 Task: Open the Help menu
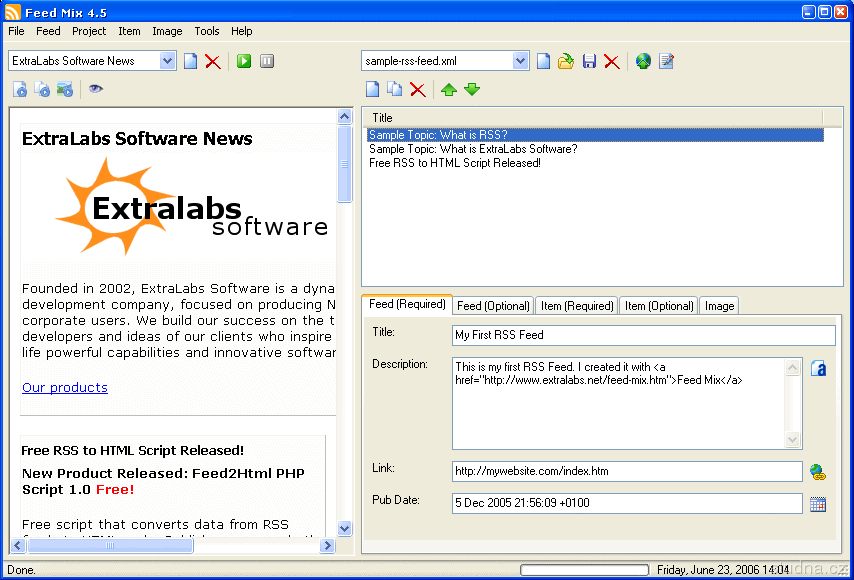click(x=241, y=31)
